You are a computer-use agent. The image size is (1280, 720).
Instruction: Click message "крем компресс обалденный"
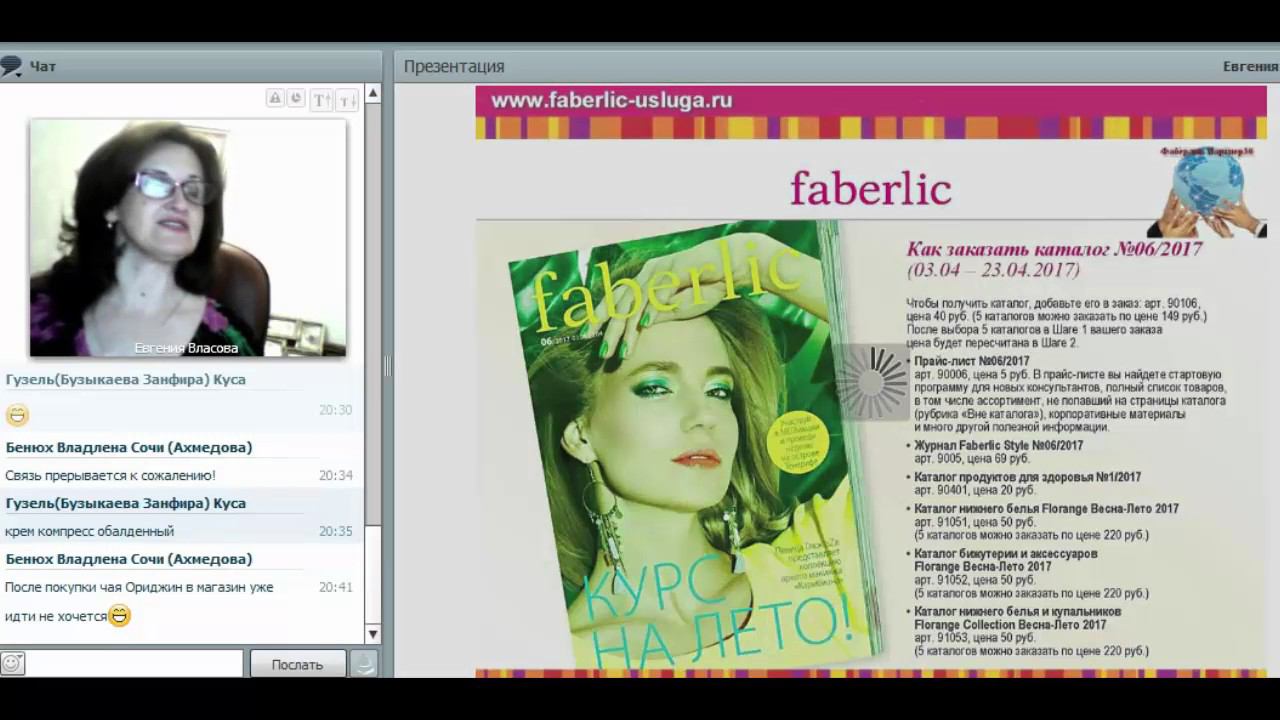click(x=89, y=531)
